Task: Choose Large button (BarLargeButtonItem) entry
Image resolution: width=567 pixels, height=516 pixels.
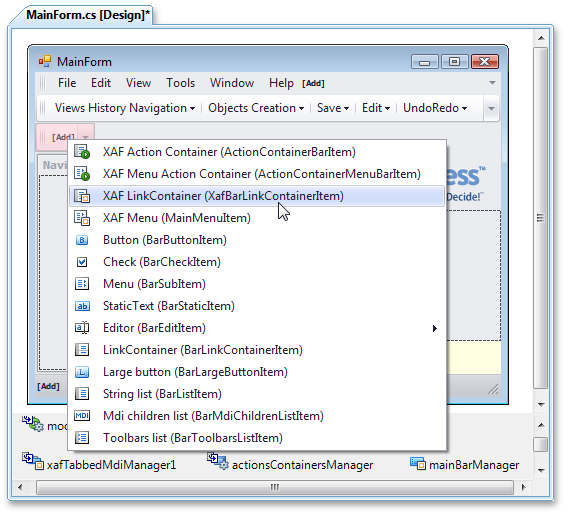Action: [257, 372]
